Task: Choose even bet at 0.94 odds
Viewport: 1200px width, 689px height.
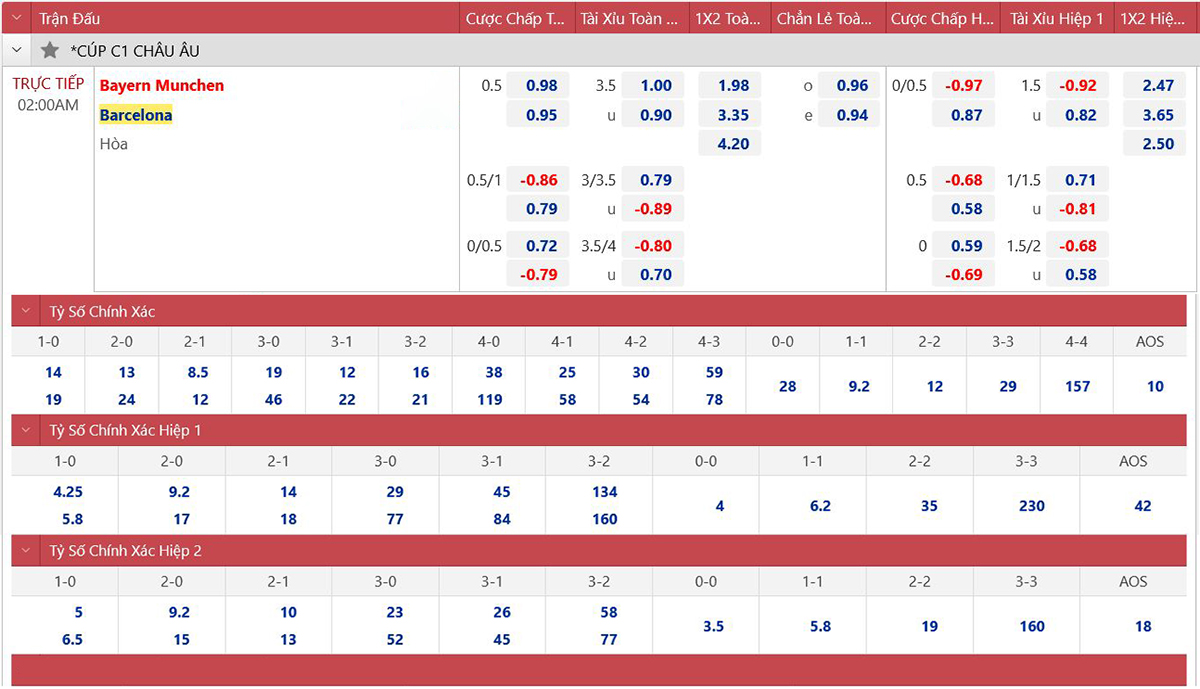Action: tap(851, 115)
